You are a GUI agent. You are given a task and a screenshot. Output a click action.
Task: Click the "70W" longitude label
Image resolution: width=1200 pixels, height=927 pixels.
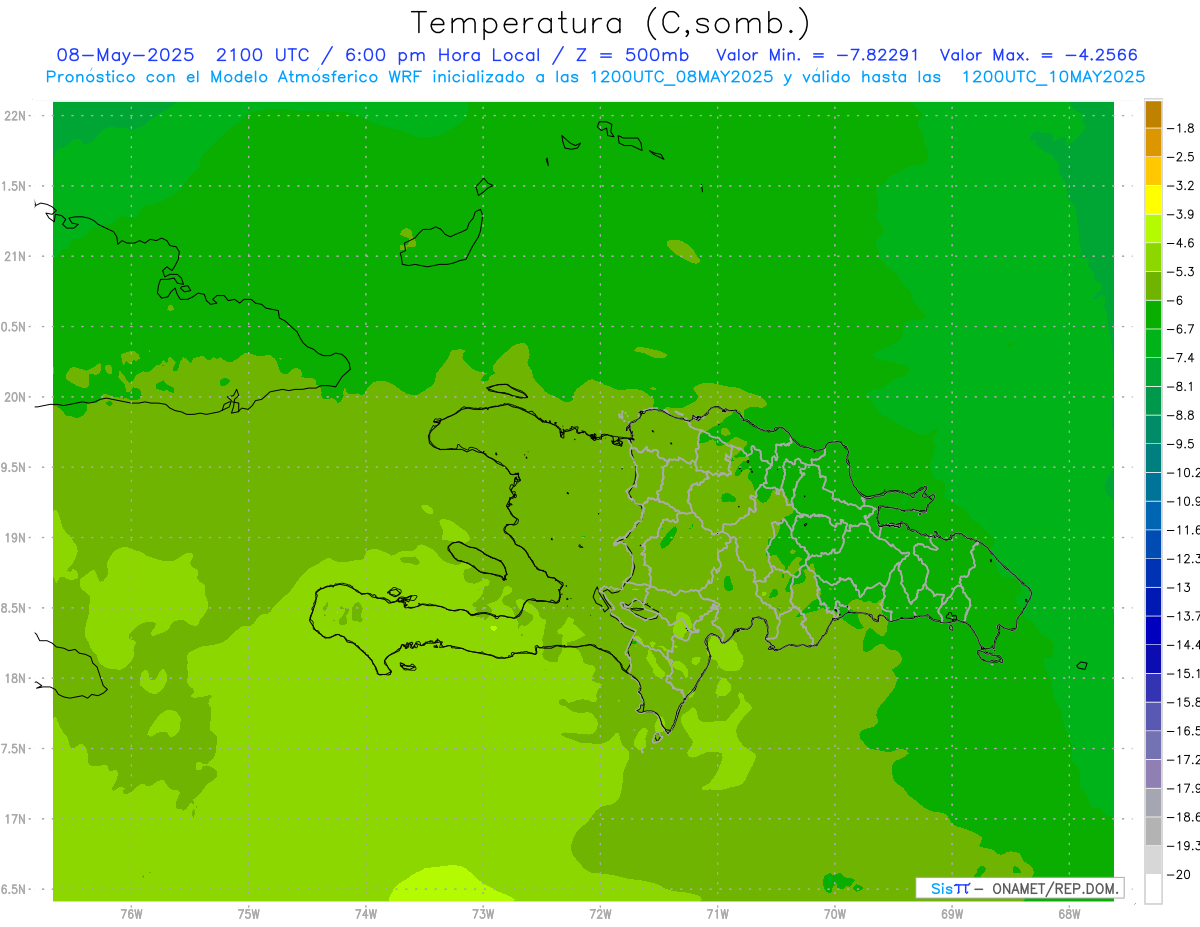[x=834, y=913]
